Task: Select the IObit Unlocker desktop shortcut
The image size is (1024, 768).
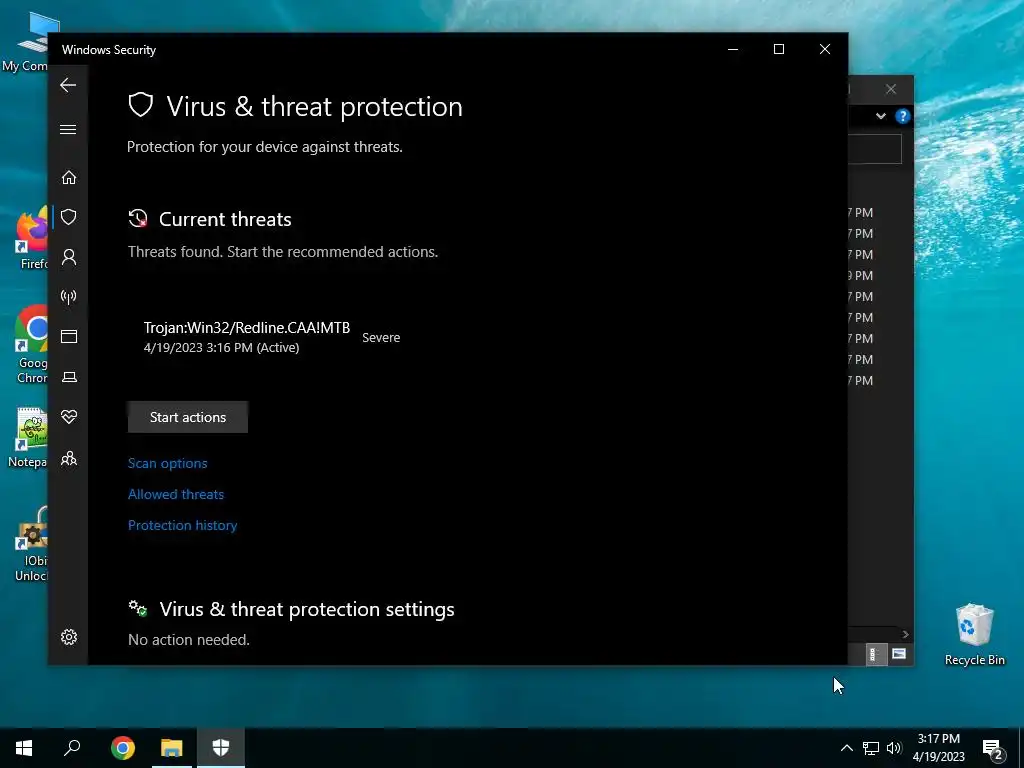Action: coord(31,543)
